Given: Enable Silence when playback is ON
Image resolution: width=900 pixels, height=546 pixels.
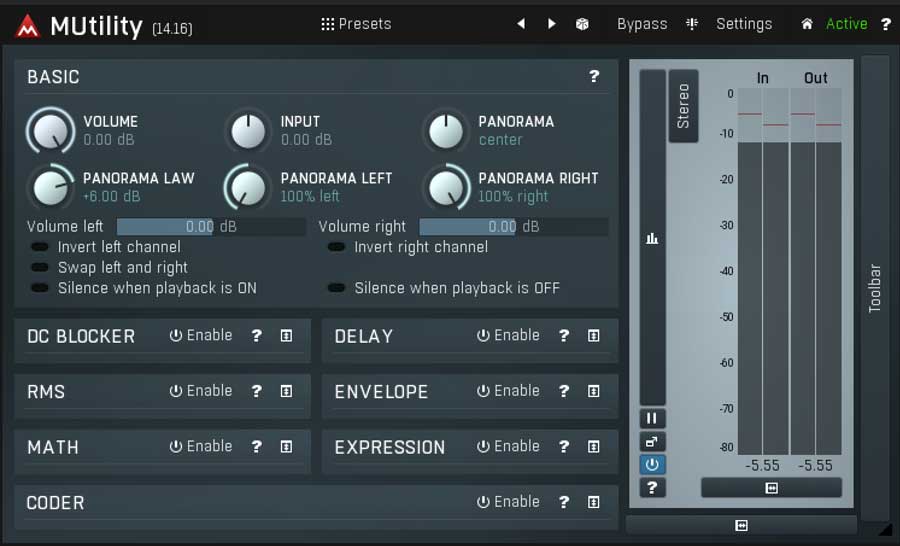Looking at the screenshot, I should click(x=40, y=288).
